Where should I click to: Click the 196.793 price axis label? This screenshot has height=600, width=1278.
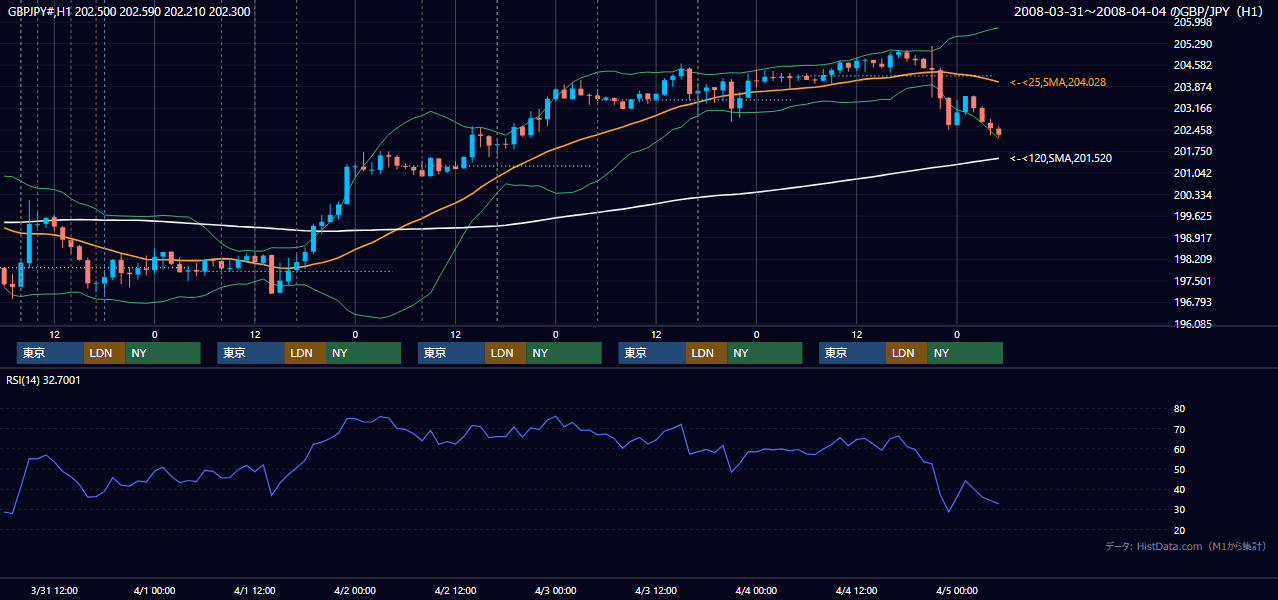1193,302
